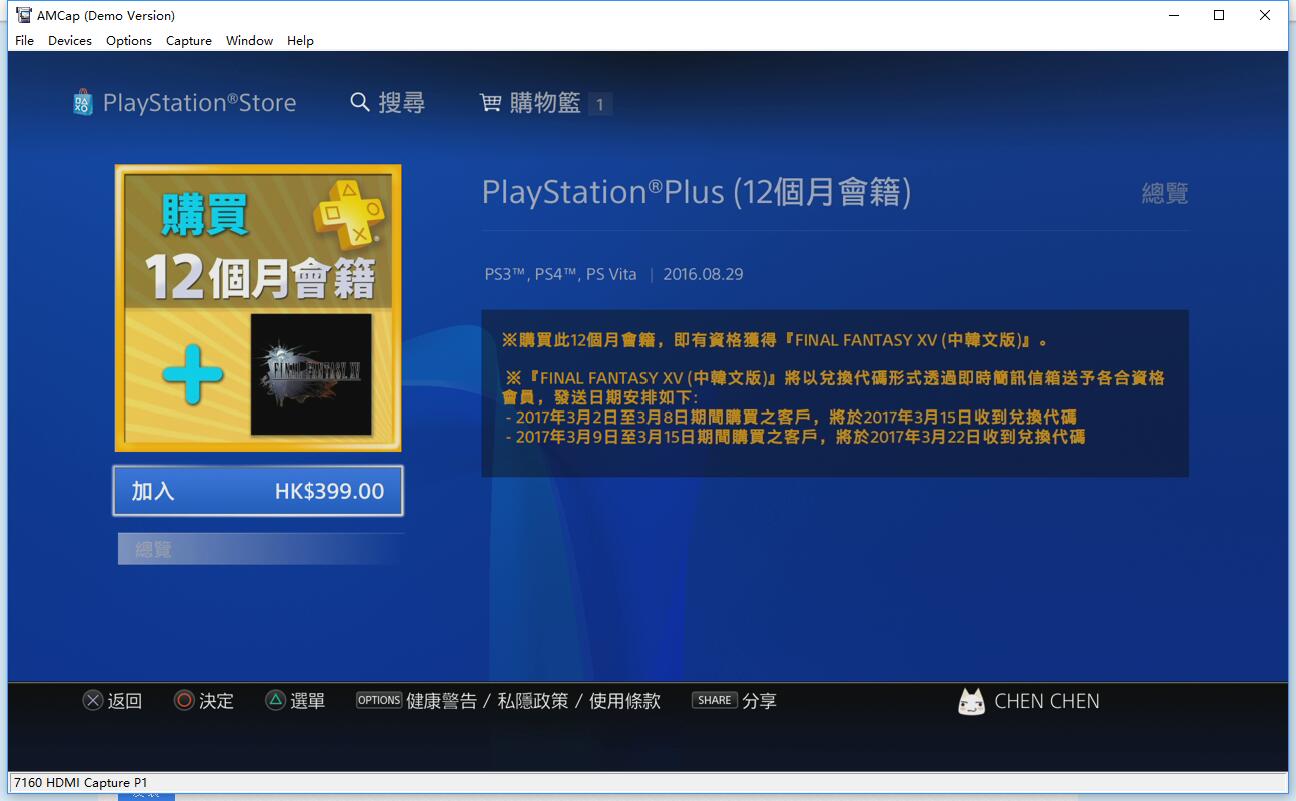Select the 12個月會籍 product cover image
Viewport: 1296px width, 801px height.
[258, 308]
